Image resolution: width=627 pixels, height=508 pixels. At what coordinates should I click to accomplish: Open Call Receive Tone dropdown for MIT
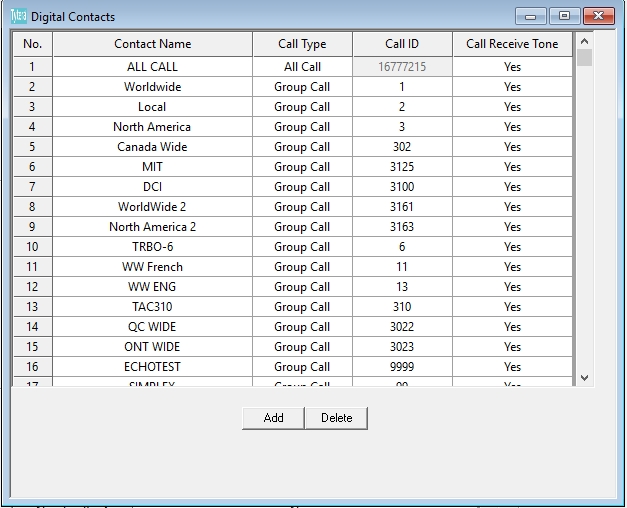pos(512,167)
